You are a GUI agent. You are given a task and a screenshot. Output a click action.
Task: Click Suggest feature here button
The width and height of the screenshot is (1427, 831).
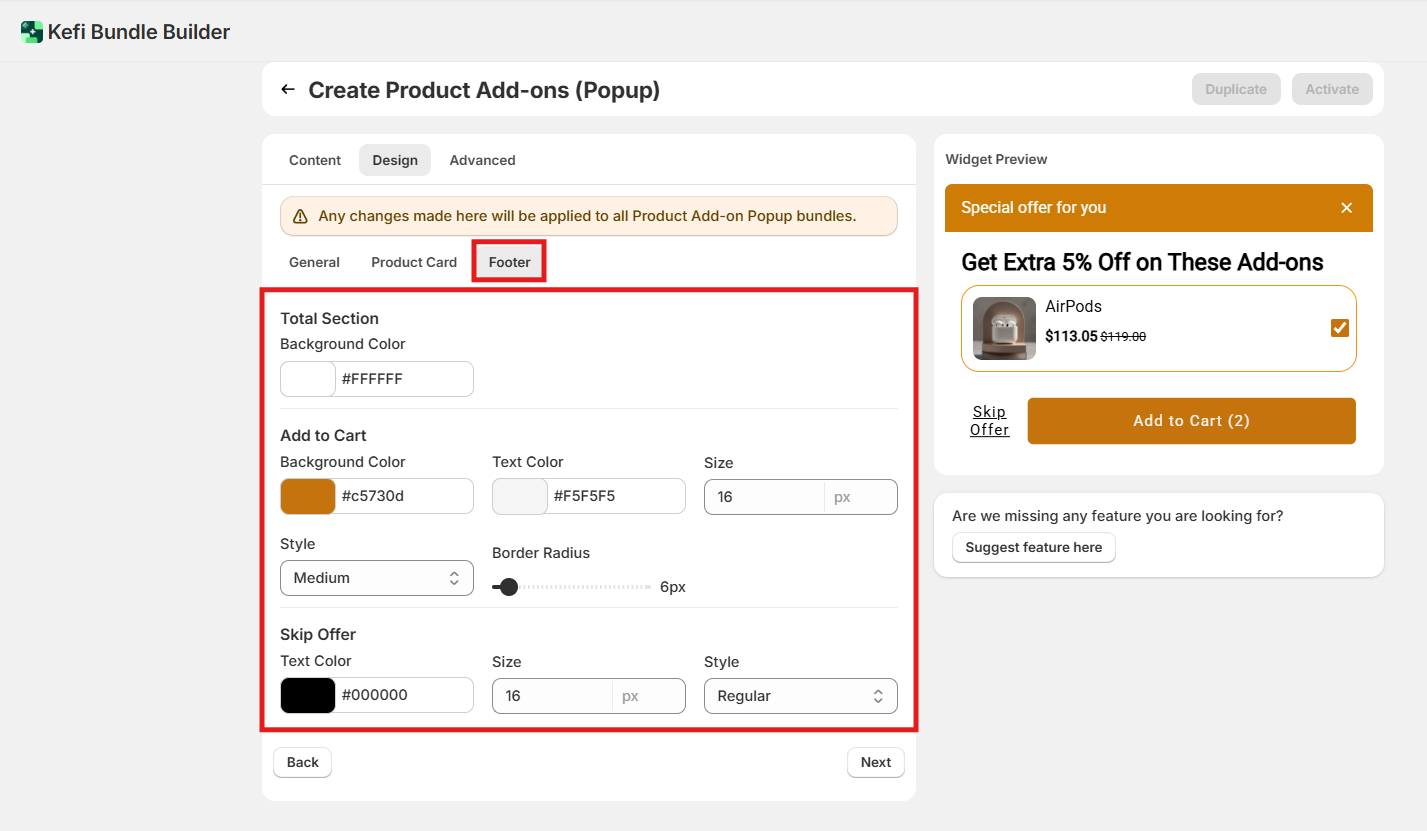[1033, 547]
